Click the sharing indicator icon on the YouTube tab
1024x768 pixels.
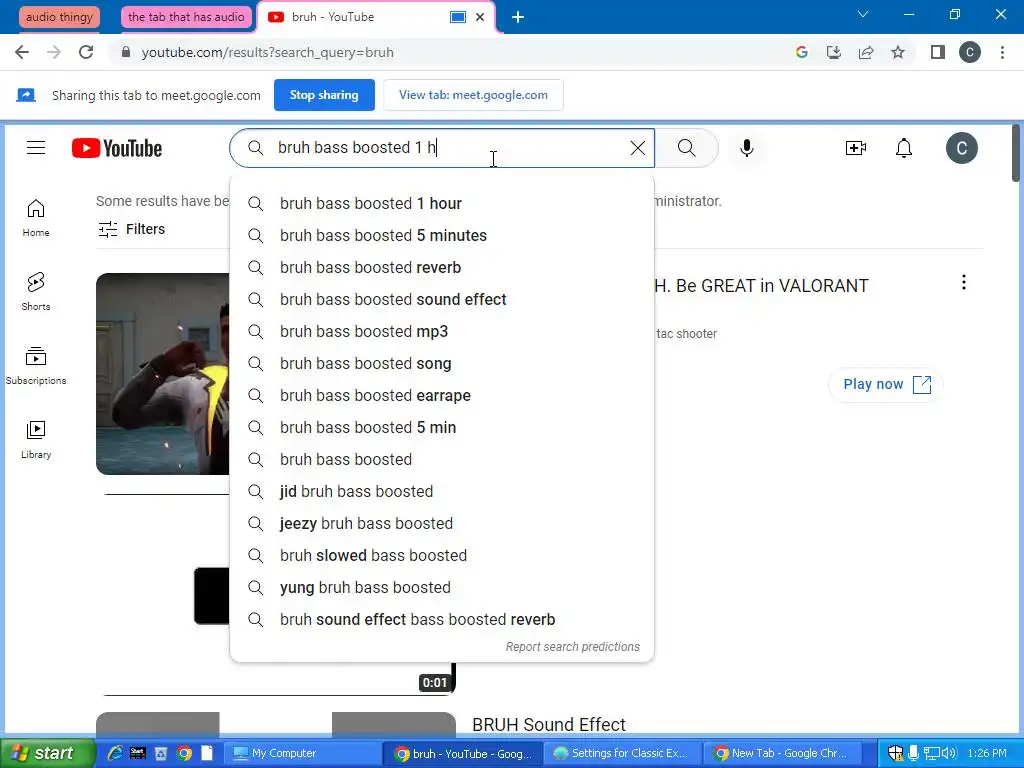pyautogui.click(x=458, y=17)
